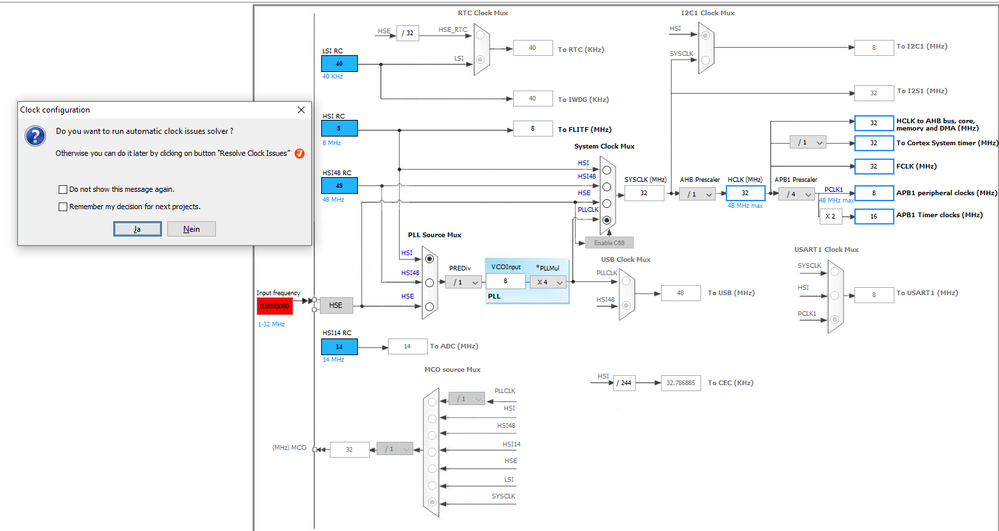
Task: Select LSI in RTC Clock Mux
Action: coord(480,61)
